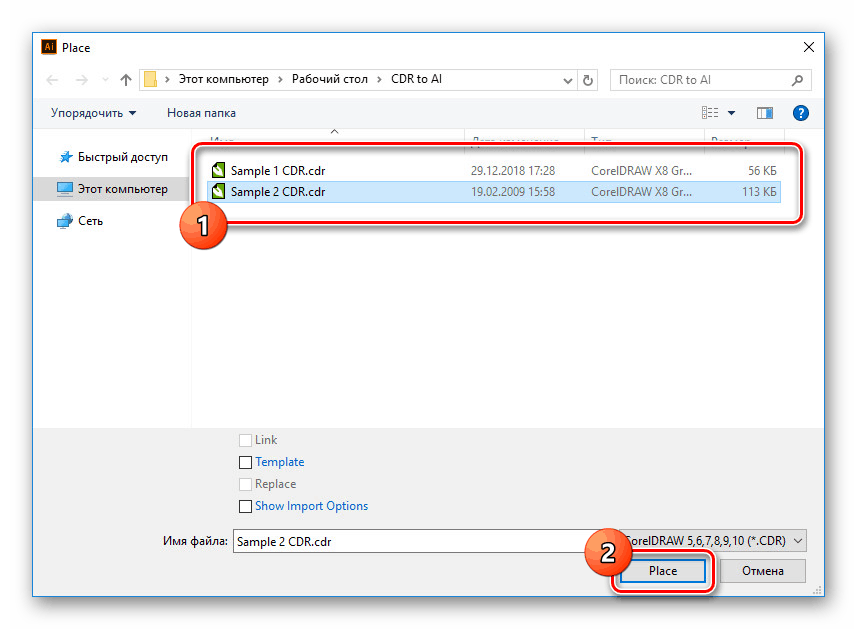The height and width of the screenshot is (629, 857).
Task: Click the '113 КБ' size cell
Action: [759, 192]
